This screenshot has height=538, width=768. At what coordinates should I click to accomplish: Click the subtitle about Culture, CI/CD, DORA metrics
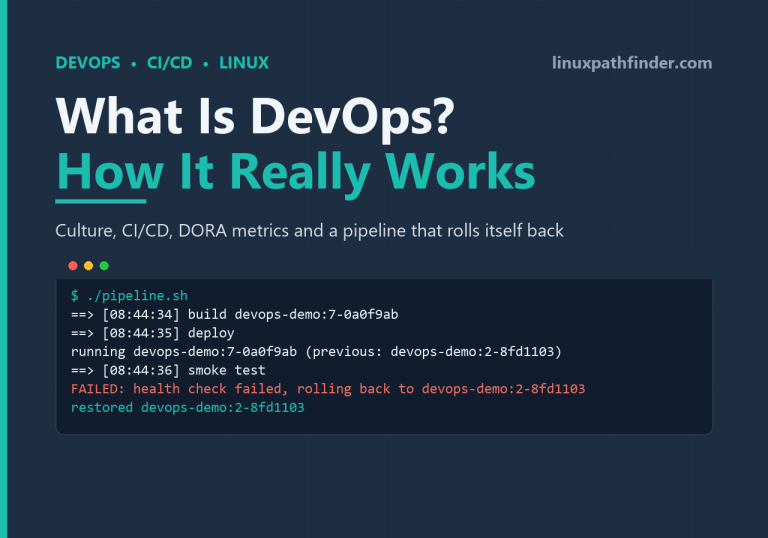point(309,231)
